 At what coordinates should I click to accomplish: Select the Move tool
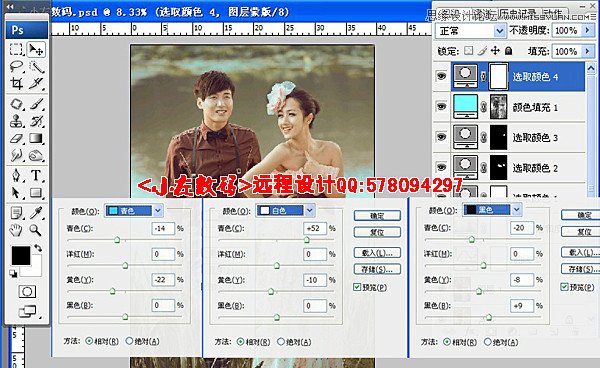36,49
